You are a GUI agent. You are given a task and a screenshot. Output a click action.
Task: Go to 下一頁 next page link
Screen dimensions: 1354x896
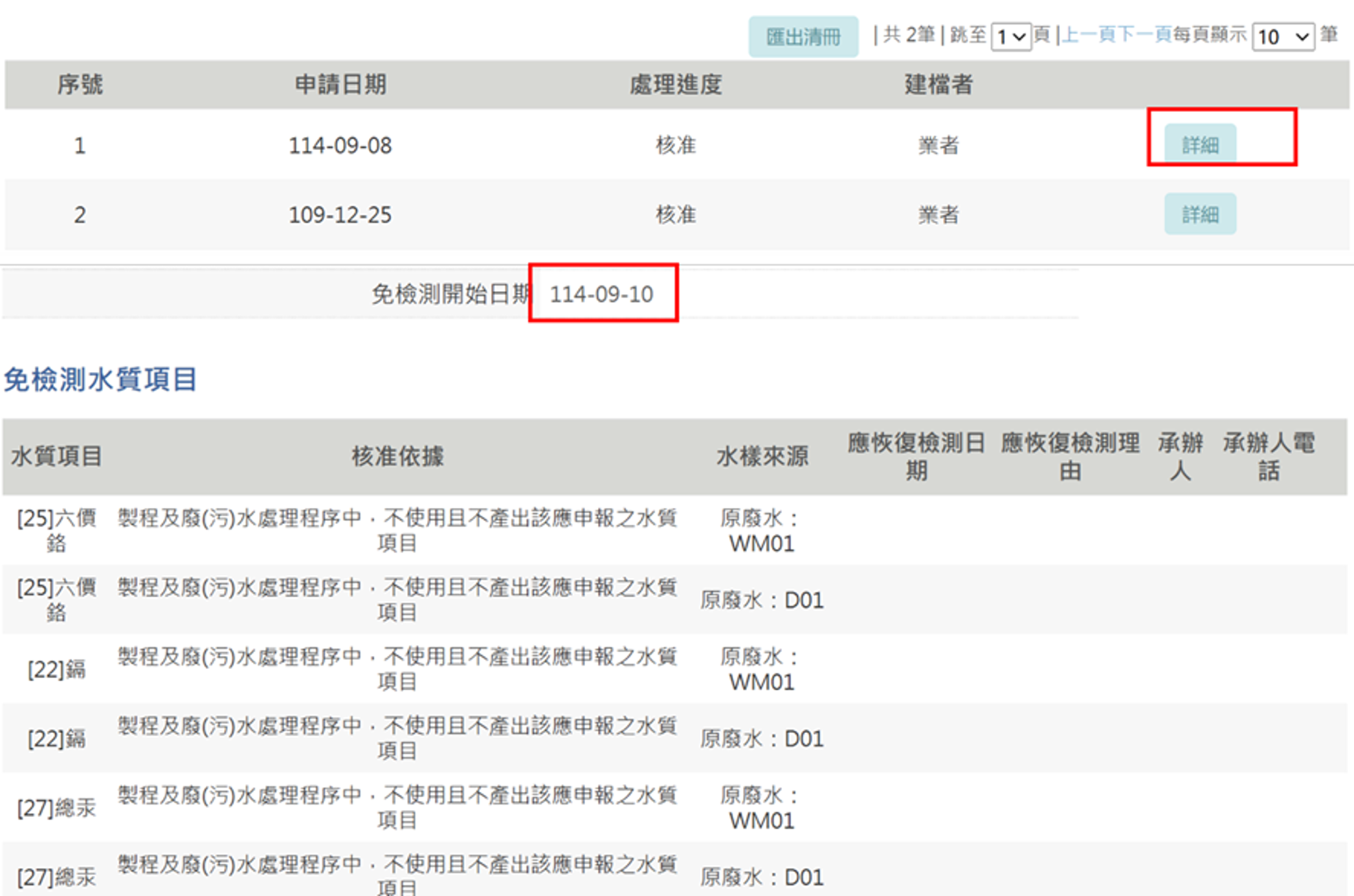(x=1145, y=35)
